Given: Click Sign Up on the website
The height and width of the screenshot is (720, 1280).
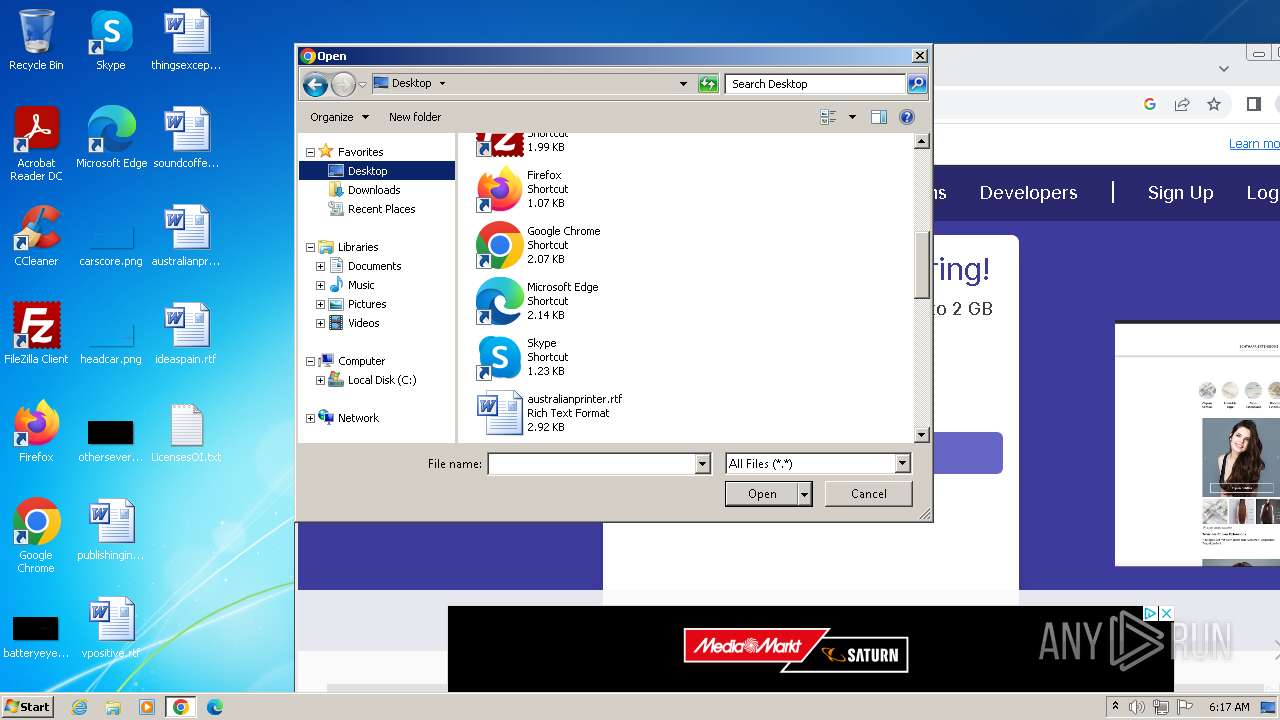Looking at the screenshot, I should (1180, 193).
